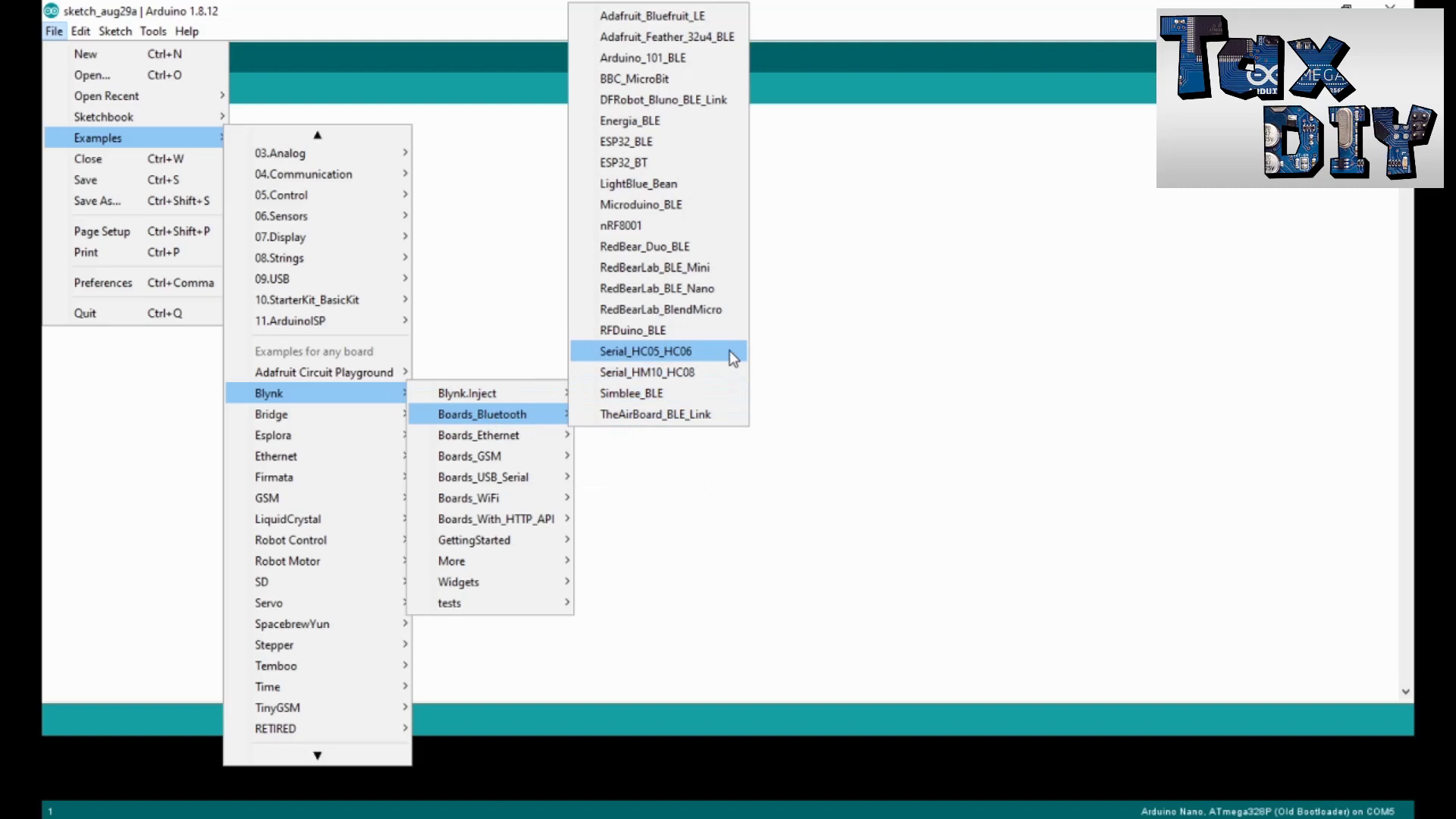The height and width of the screenshot is (819, 1456).
Task: Expand 04.Communication examples
Action: pyautogui.click(x=318, y=174)
